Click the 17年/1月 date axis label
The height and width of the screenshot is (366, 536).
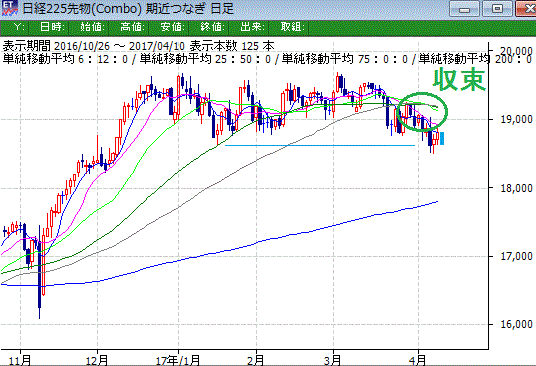coord(178,360)
